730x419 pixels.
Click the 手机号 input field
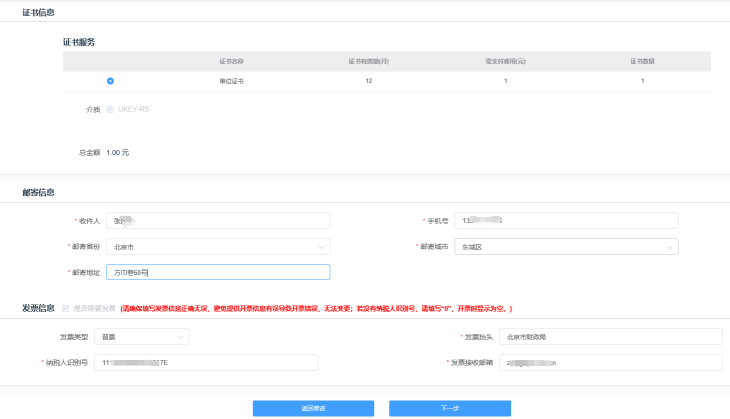(x=566, y=220)
